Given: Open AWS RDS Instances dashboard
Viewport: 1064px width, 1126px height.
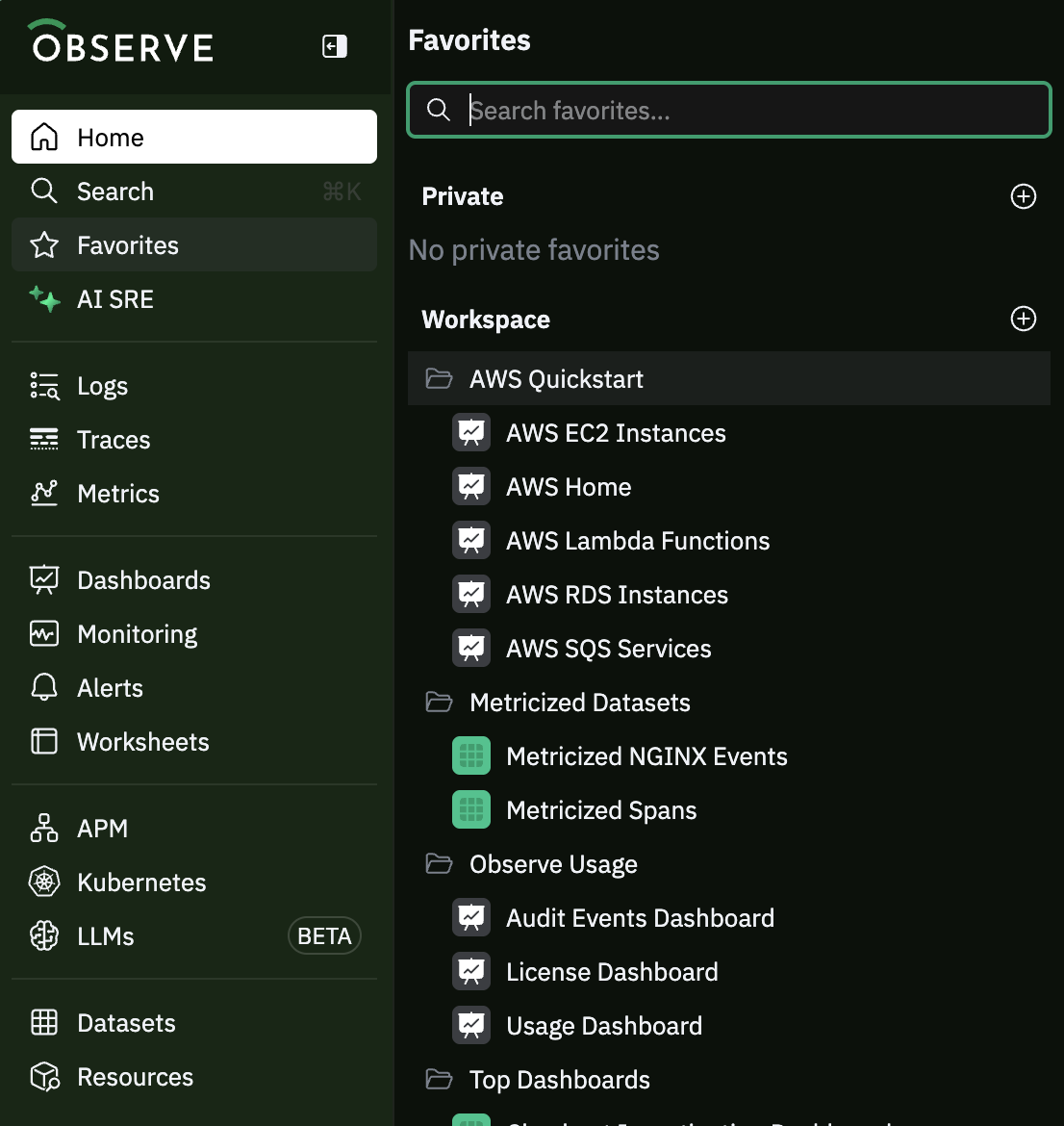Looking at the screenshot, I should (728, 594).
